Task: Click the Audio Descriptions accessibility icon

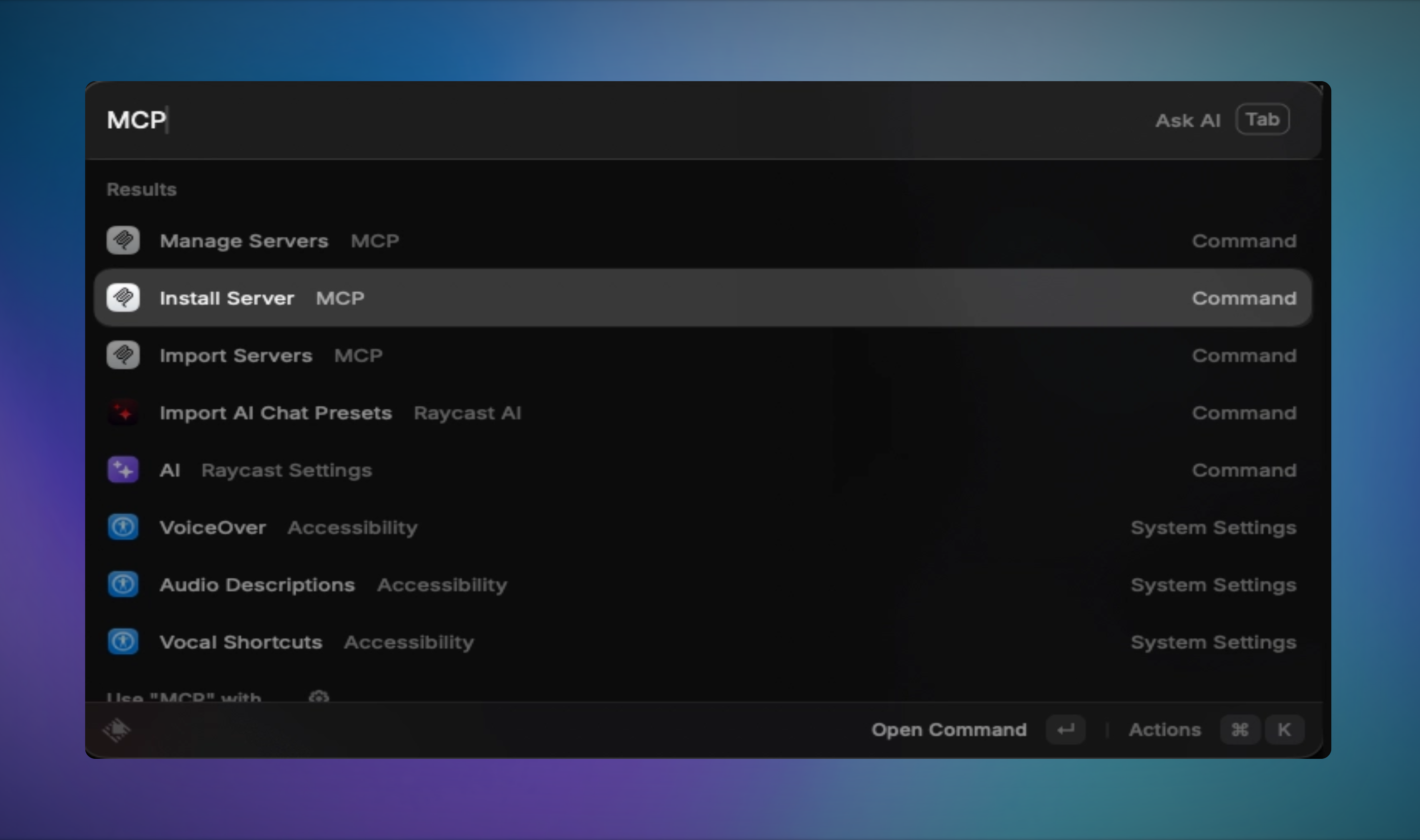Action: tap(123, 584)
